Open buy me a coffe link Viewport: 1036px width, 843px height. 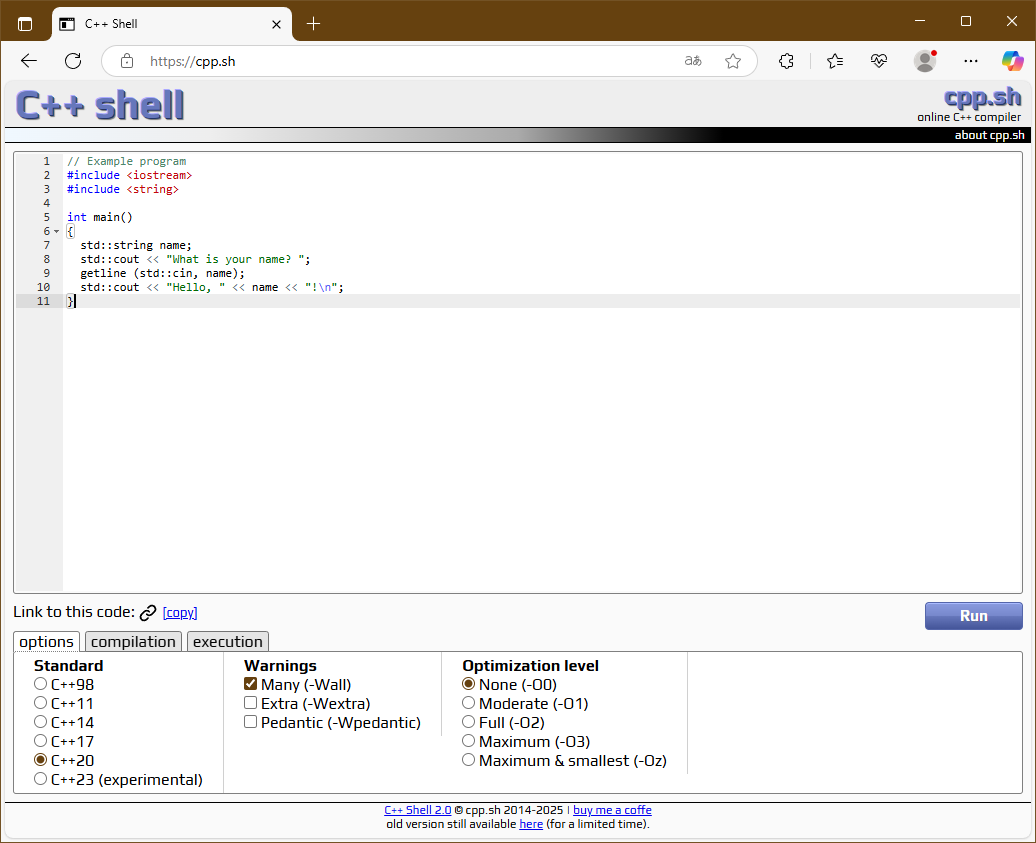(612, 810)
